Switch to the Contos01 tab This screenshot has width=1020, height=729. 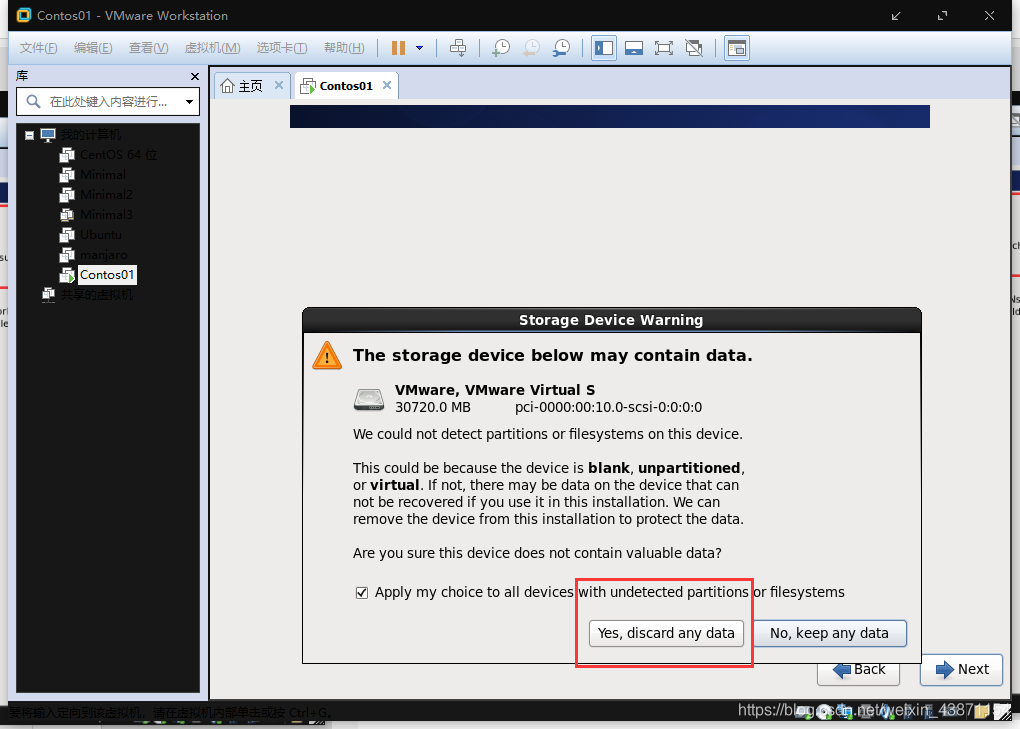tap(346, 86)
